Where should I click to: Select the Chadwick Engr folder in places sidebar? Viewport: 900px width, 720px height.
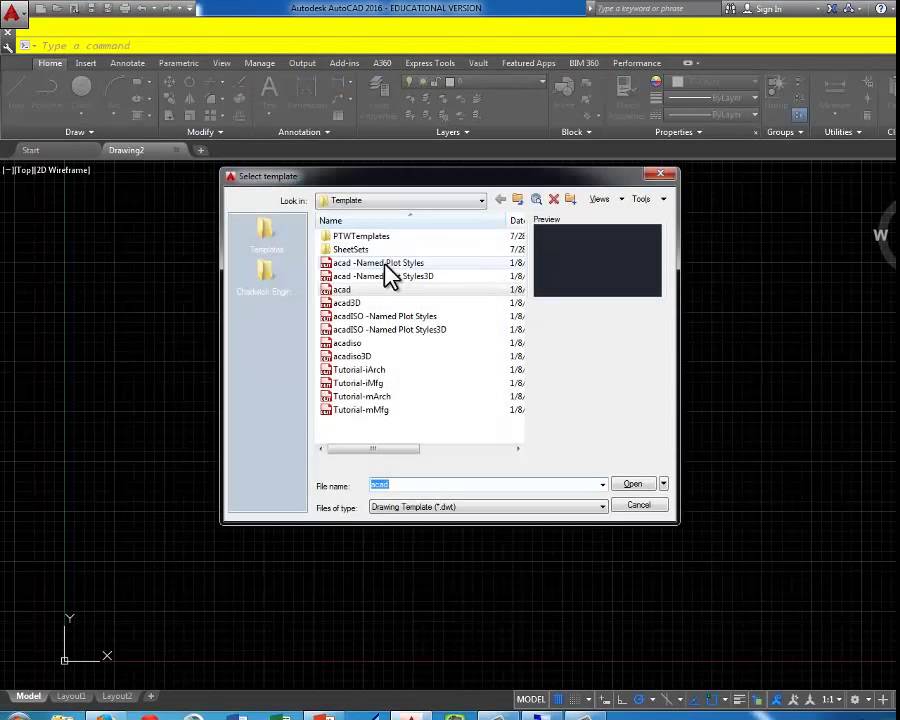point(265,277)
